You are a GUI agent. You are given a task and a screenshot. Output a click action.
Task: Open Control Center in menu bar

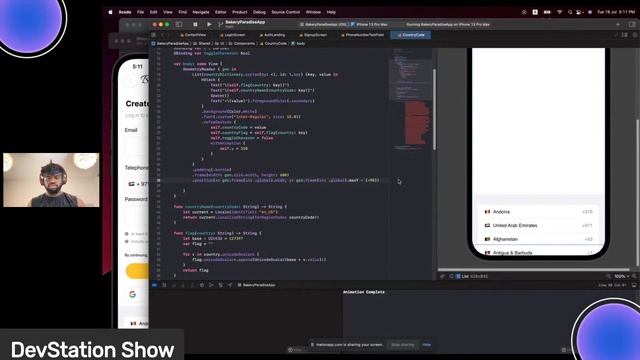coord(579,12)
